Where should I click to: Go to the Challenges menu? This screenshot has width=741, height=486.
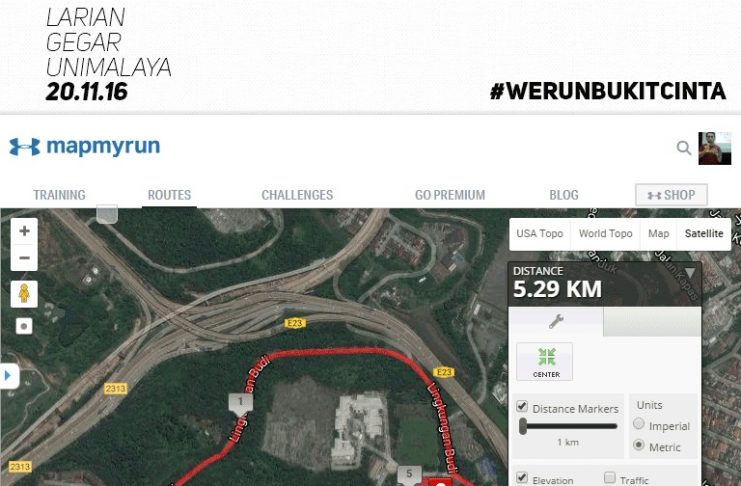297,195
